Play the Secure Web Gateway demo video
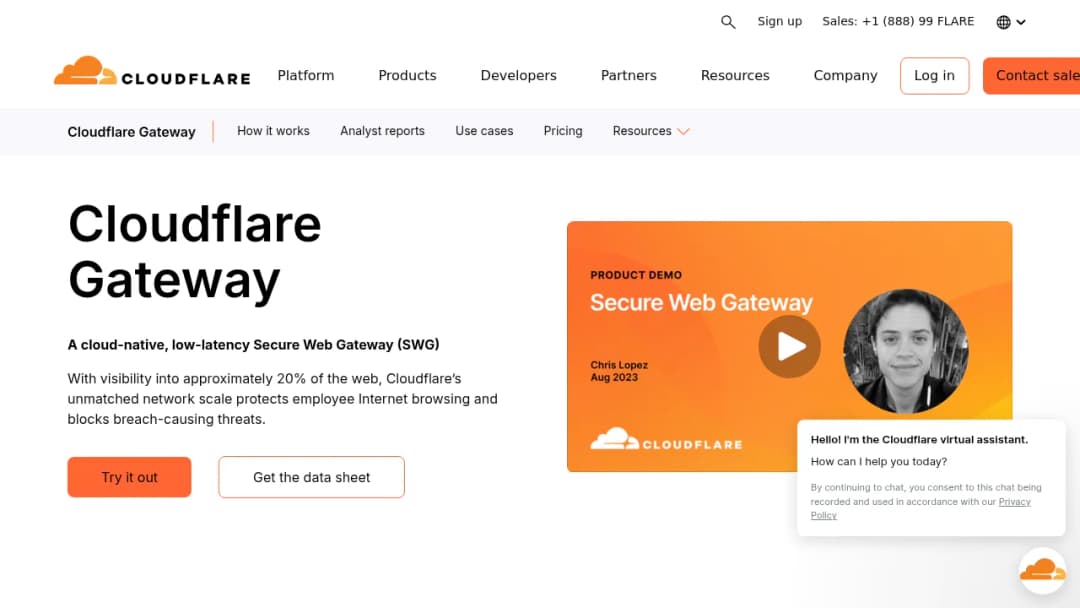 (789, 346)
